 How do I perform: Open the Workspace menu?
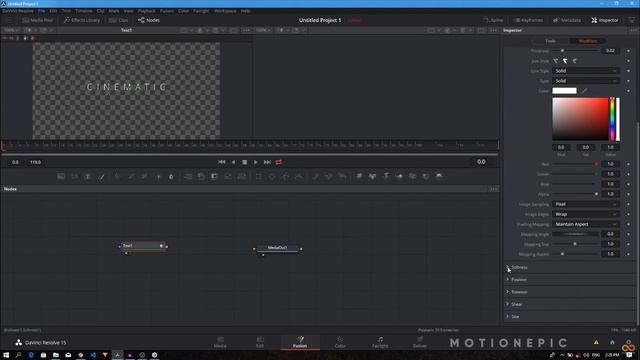pyautogui.click(x=225, y=11)
